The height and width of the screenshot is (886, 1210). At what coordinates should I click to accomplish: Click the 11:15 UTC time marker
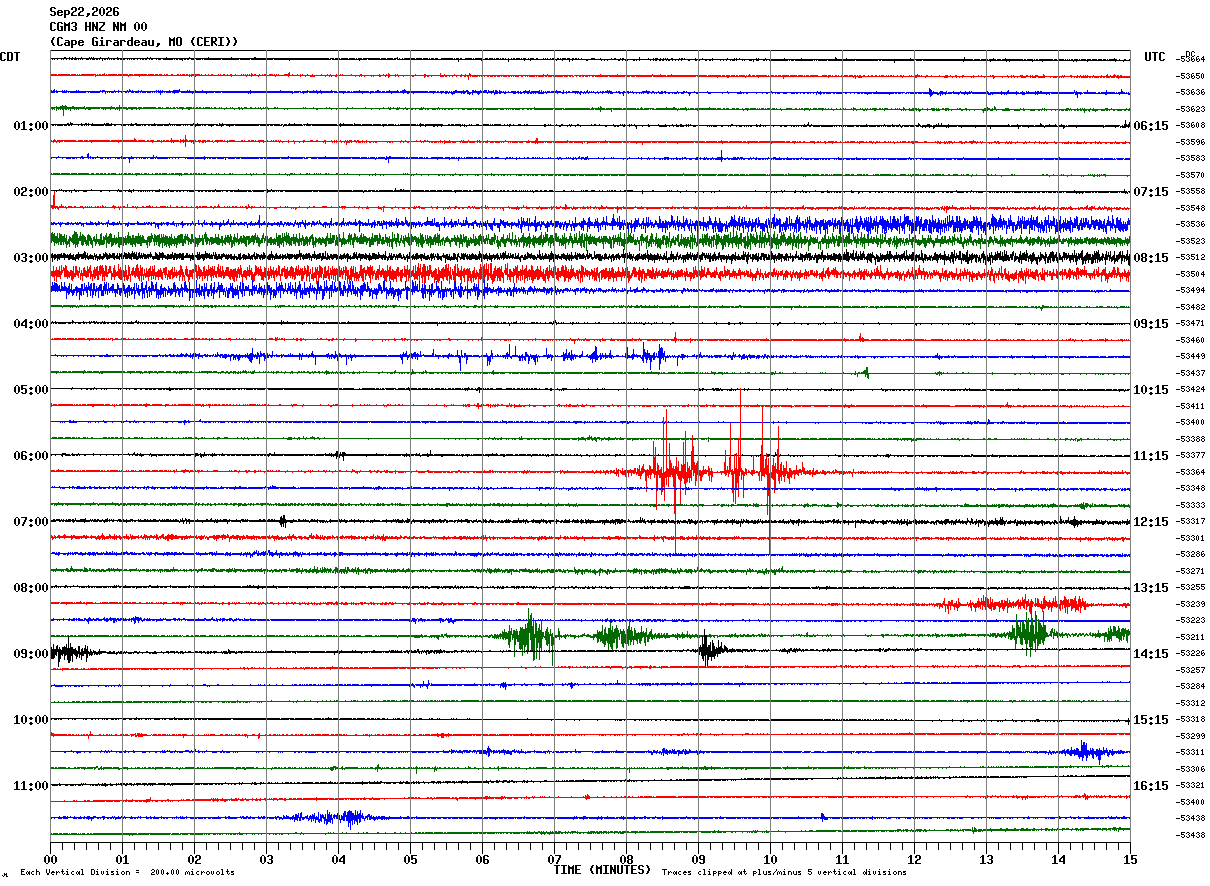click(x=1151, y=456)
